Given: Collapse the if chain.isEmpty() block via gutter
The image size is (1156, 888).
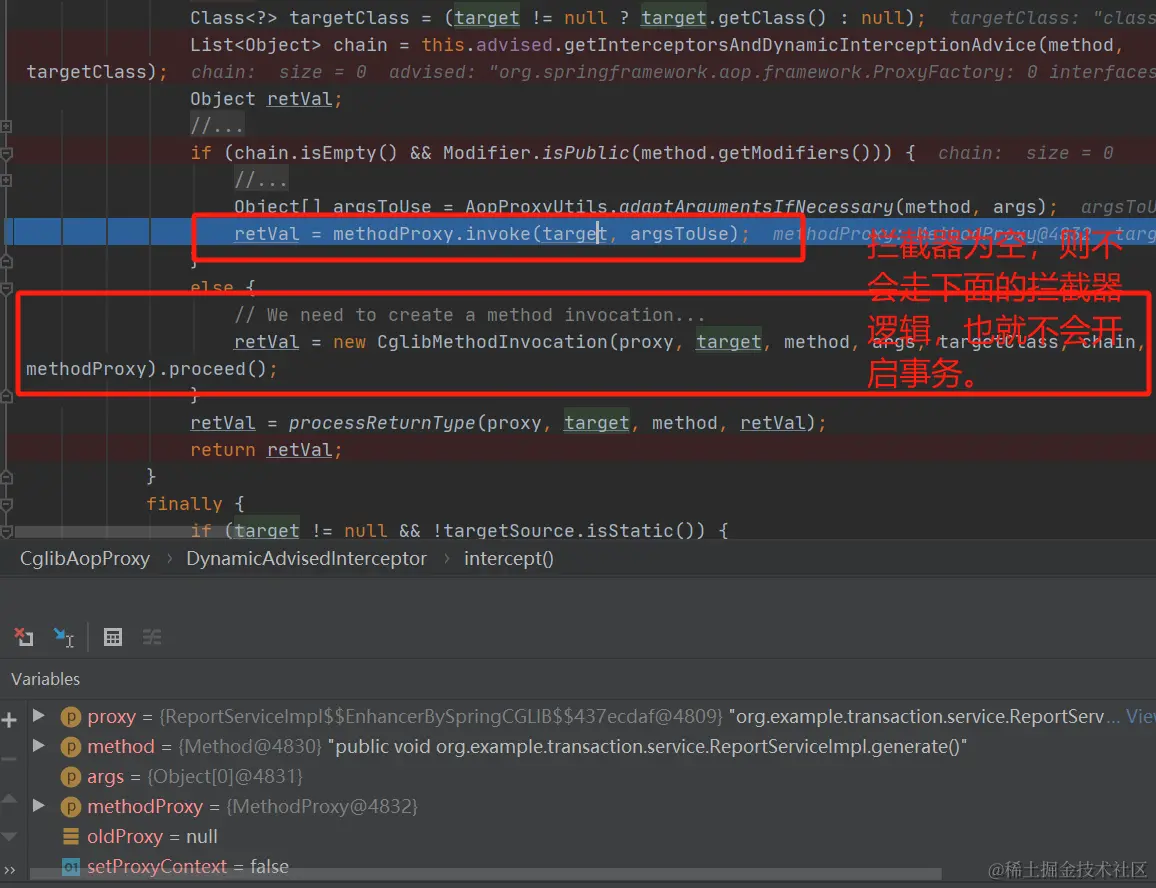Looking at the screenshot, I should tap(7, 153).
